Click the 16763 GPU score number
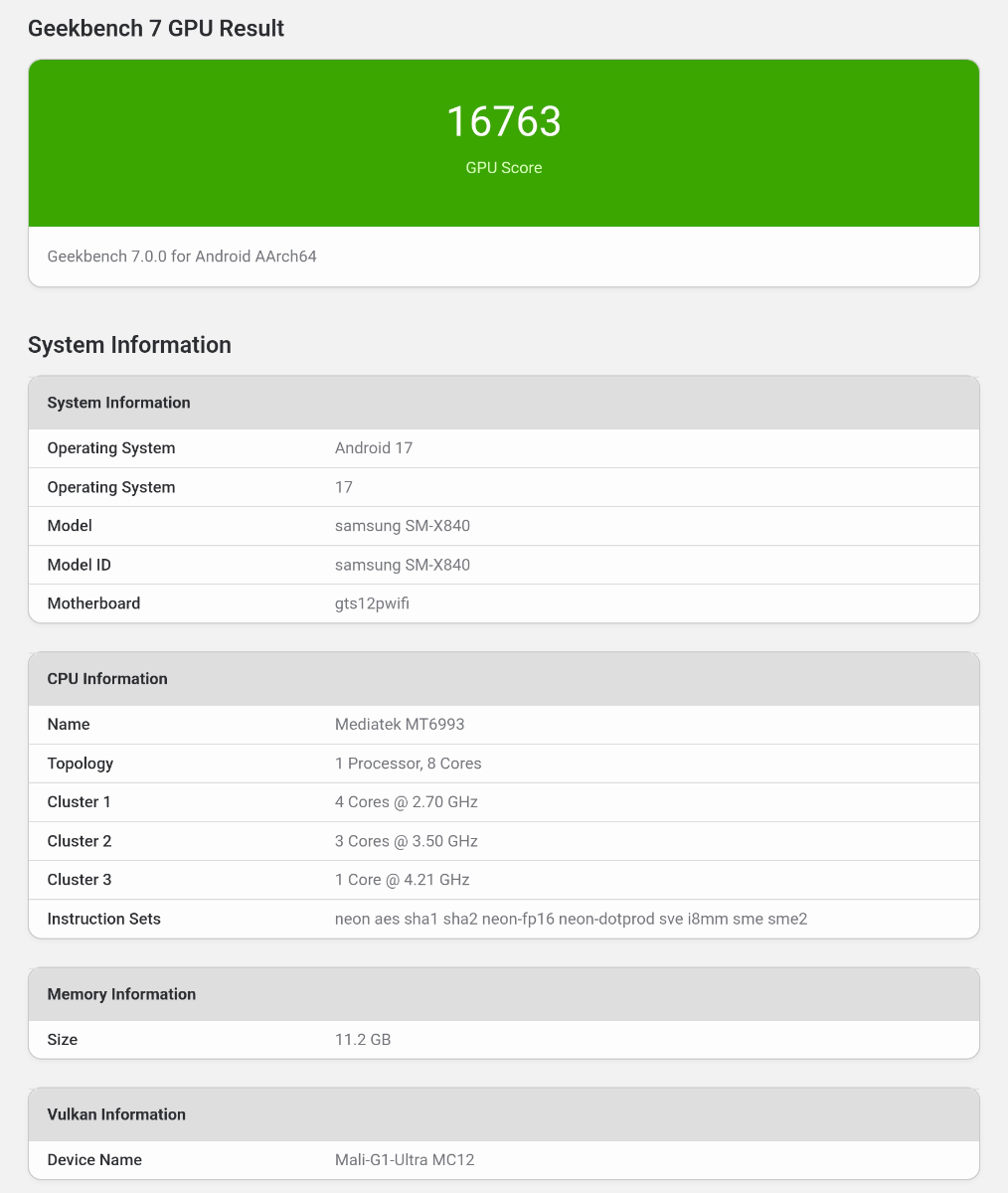Image resolution: width=1008 pixels, height=1193 pixels. point(504,121)
